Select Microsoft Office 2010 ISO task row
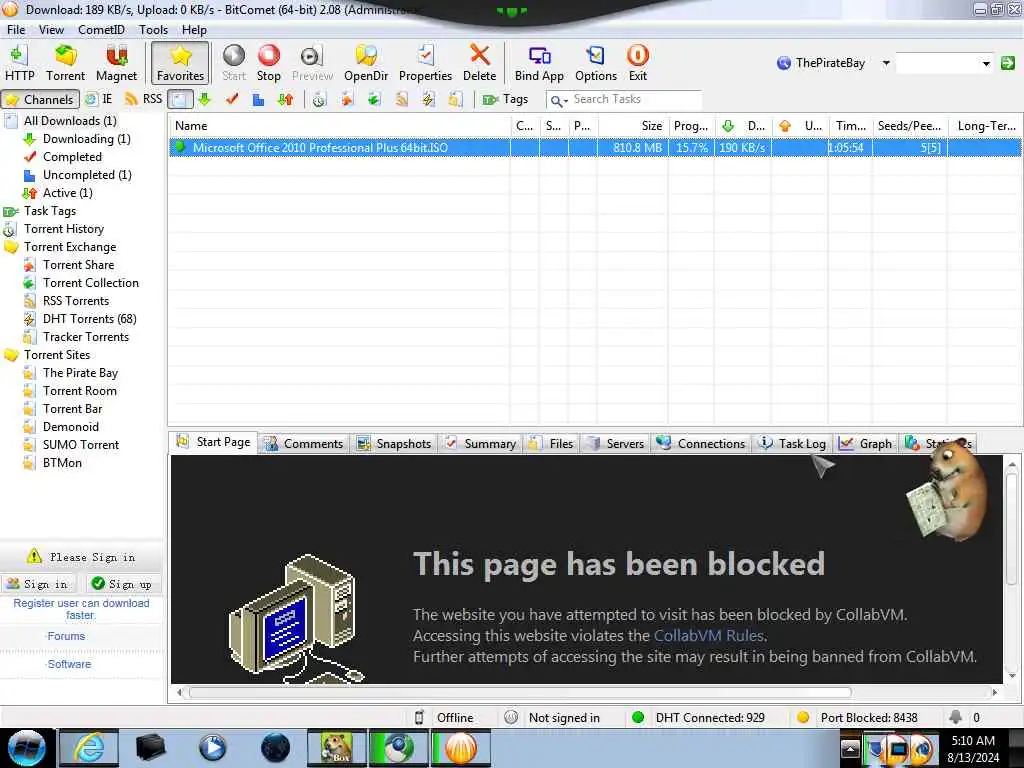This screenshot has height=768, width=1024. [x=595, y=148]
